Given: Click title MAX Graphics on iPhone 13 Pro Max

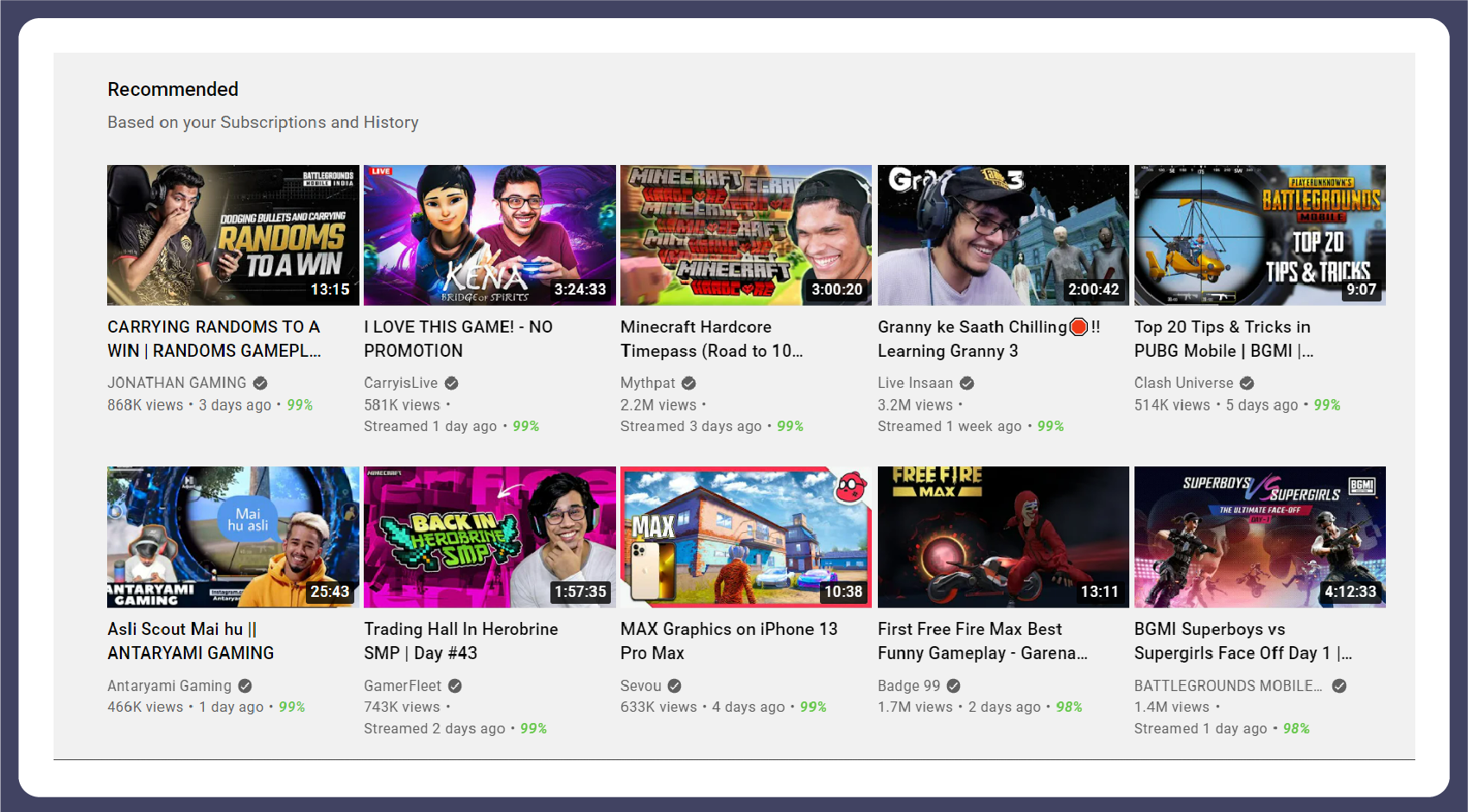Looking at the screenshot, I should click(729, 641).
